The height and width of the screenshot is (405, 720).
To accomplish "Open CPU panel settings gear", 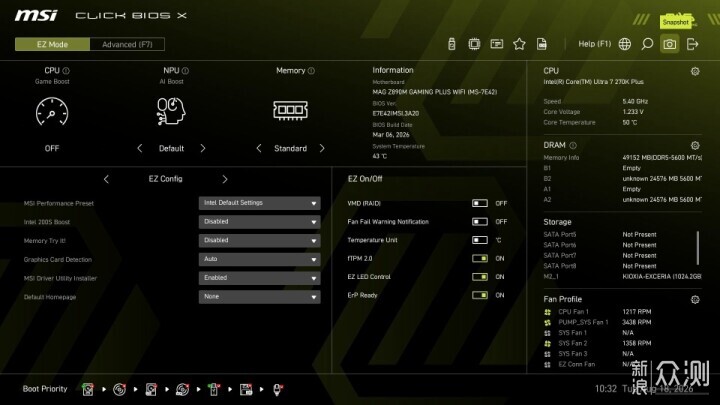I will 695,71.
